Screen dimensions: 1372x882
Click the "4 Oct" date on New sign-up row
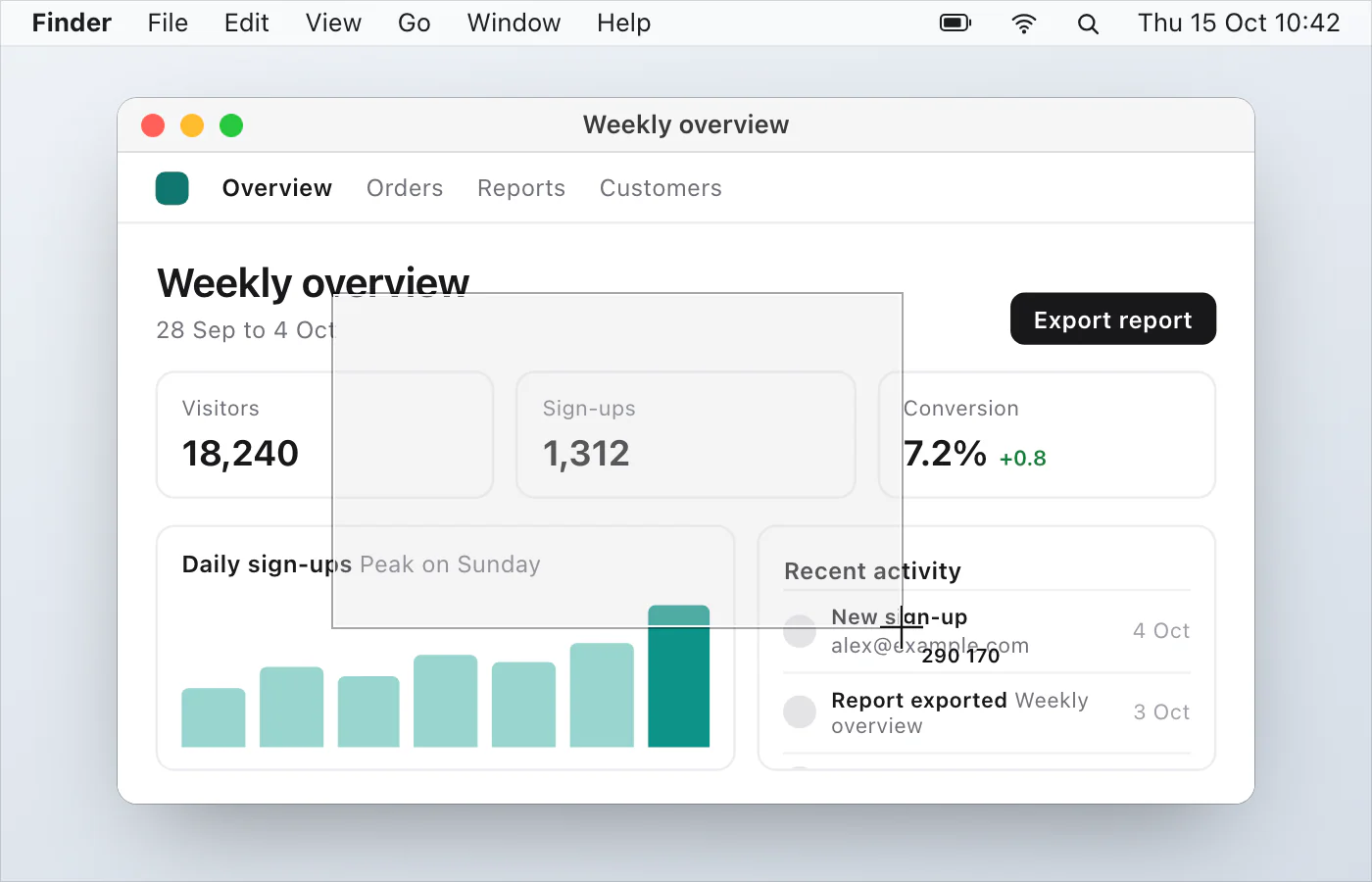(1161, 631)
